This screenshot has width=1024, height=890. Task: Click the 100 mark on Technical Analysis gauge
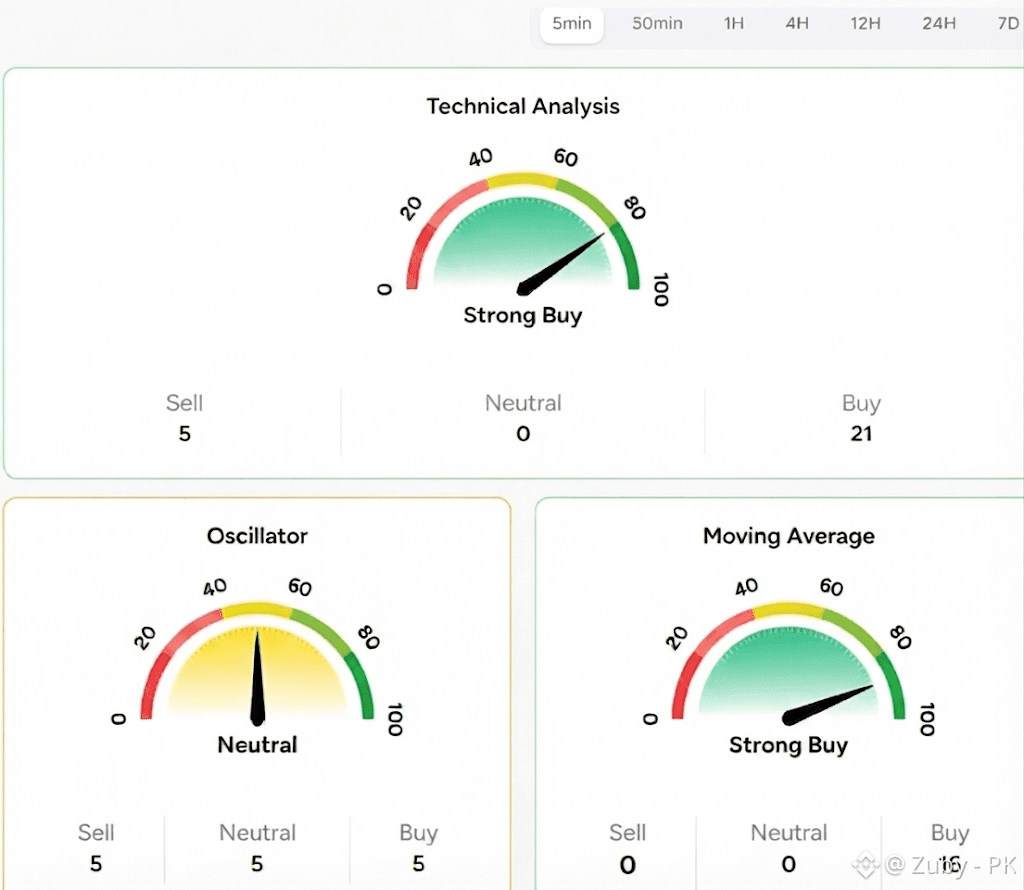pos(661,289)
